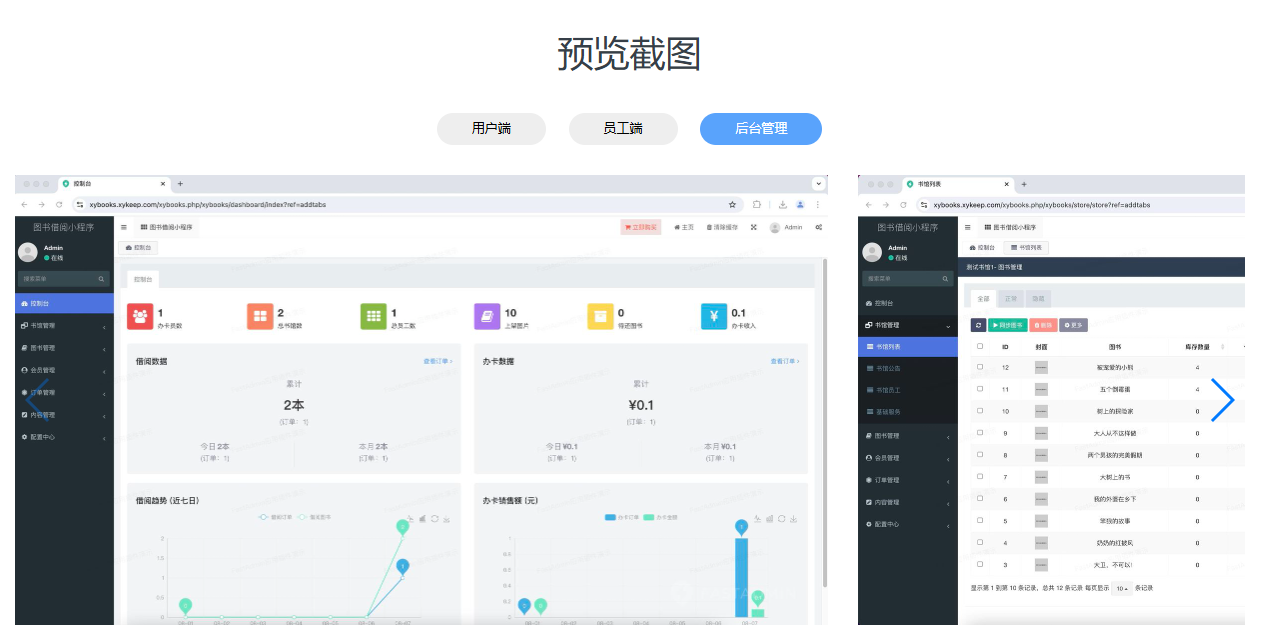
Task: Open the 更多 dropdown above the book list
Action: coord(1073,324)
